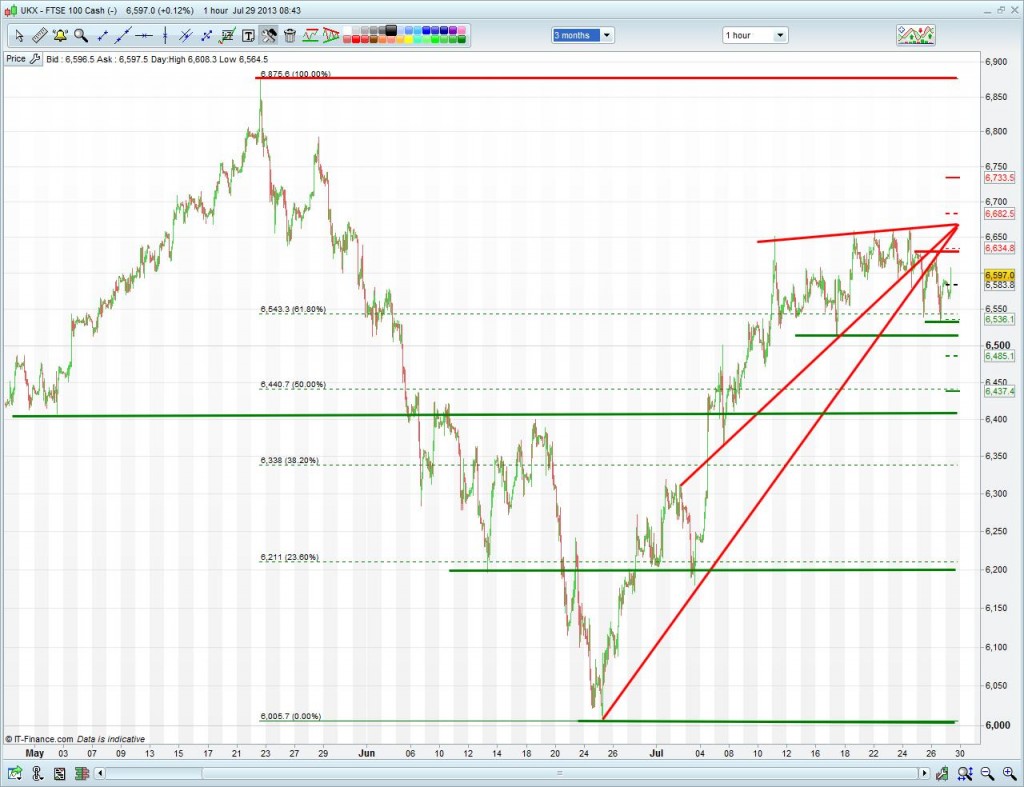
Task: Select the vertical line drawing tool
Action: point(165,36)
